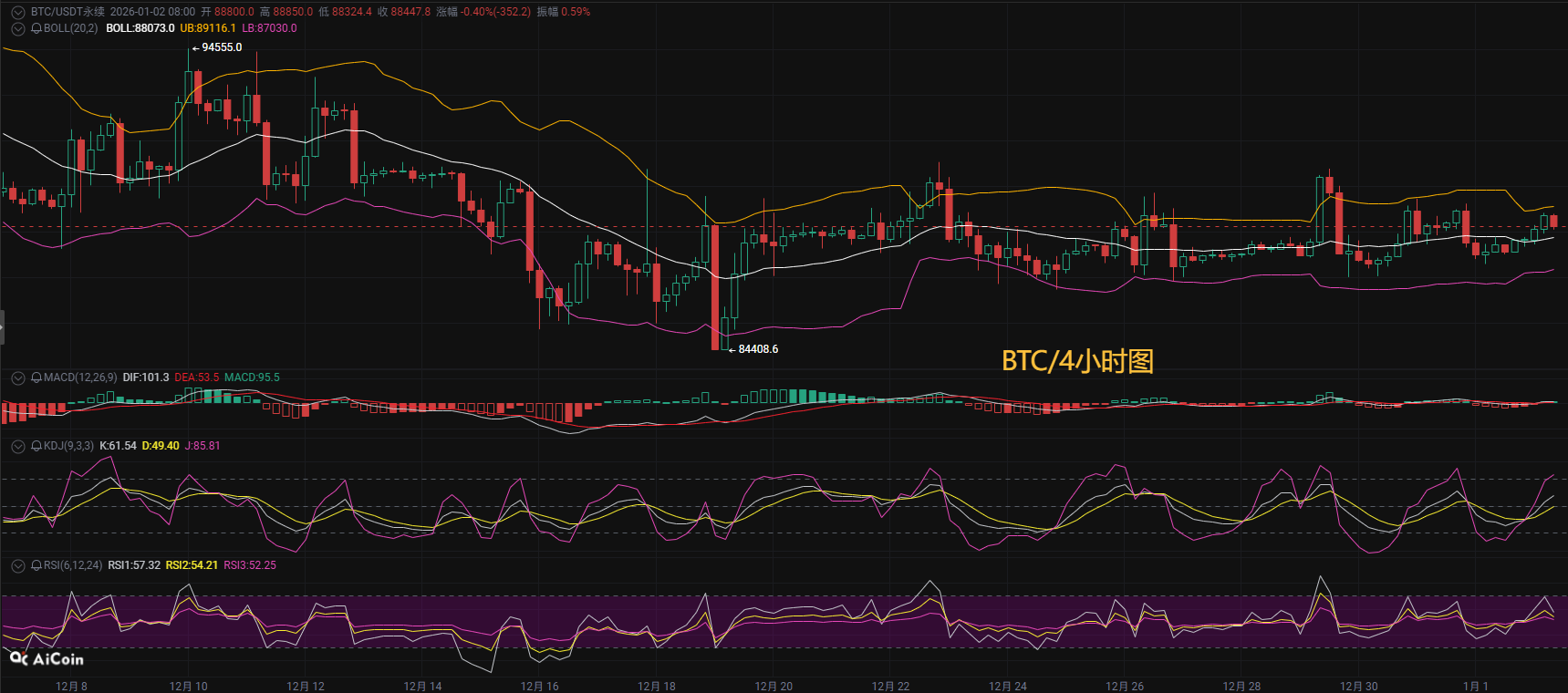Expand the left sidebar handle arrow
Viewport: 1568px width, 693px height.
[x=2, y=326]
